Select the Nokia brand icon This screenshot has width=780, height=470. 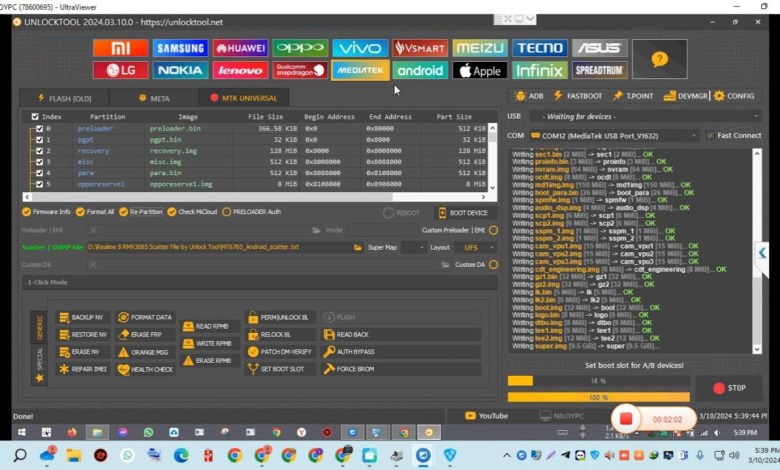coord(180,70)
